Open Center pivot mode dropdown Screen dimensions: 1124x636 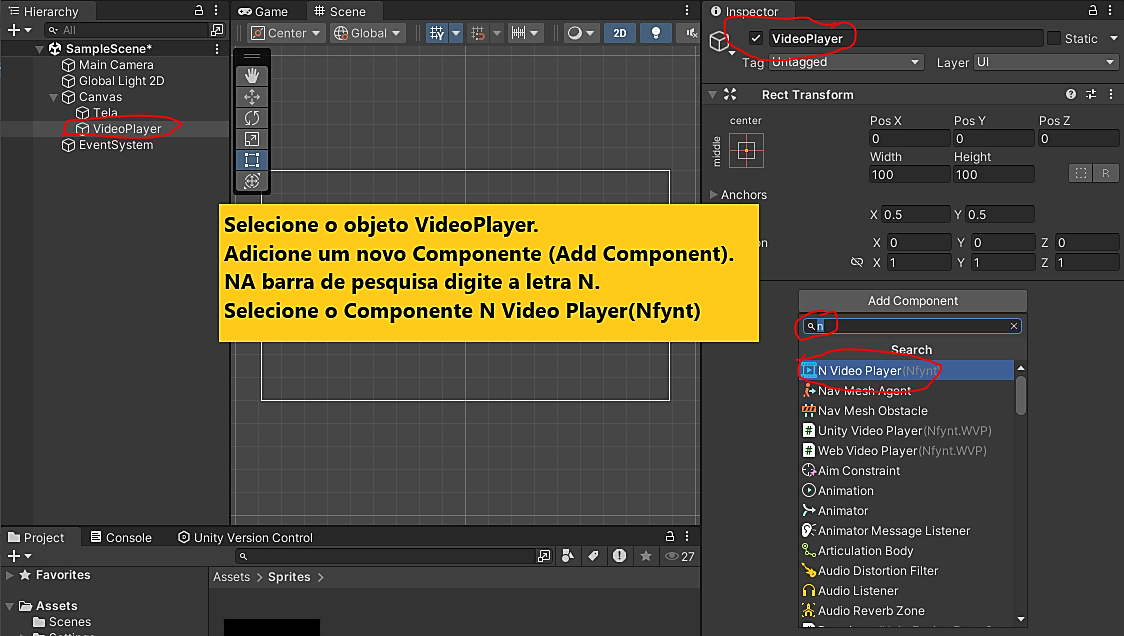pos(286,33)
